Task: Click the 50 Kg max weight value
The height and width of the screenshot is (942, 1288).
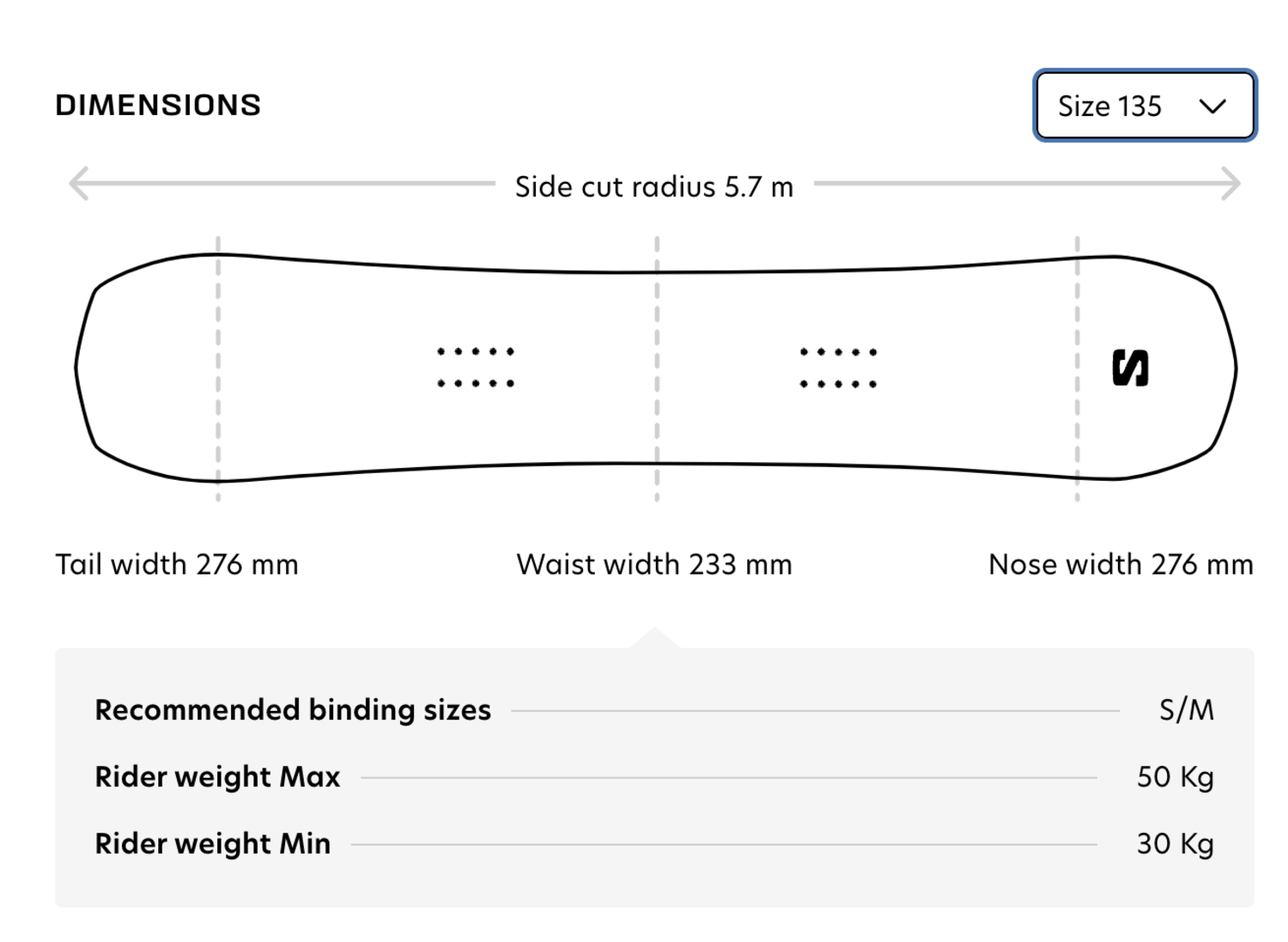Action: pos(1176,777)
